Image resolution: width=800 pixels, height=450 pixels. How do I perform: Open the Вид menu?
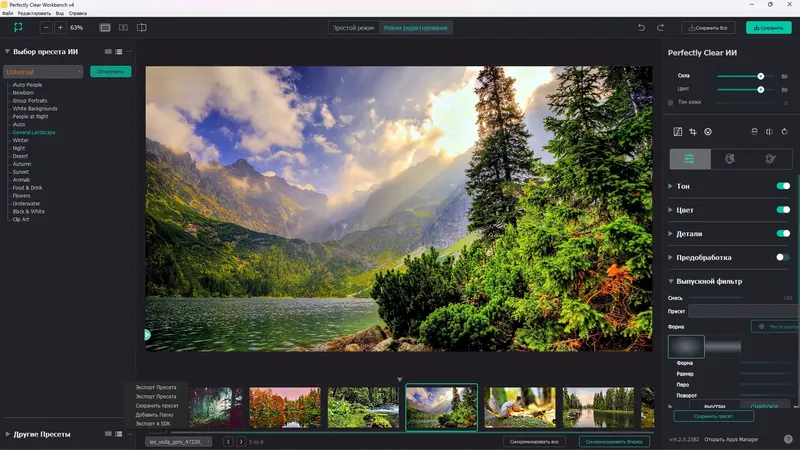point(60,13)
